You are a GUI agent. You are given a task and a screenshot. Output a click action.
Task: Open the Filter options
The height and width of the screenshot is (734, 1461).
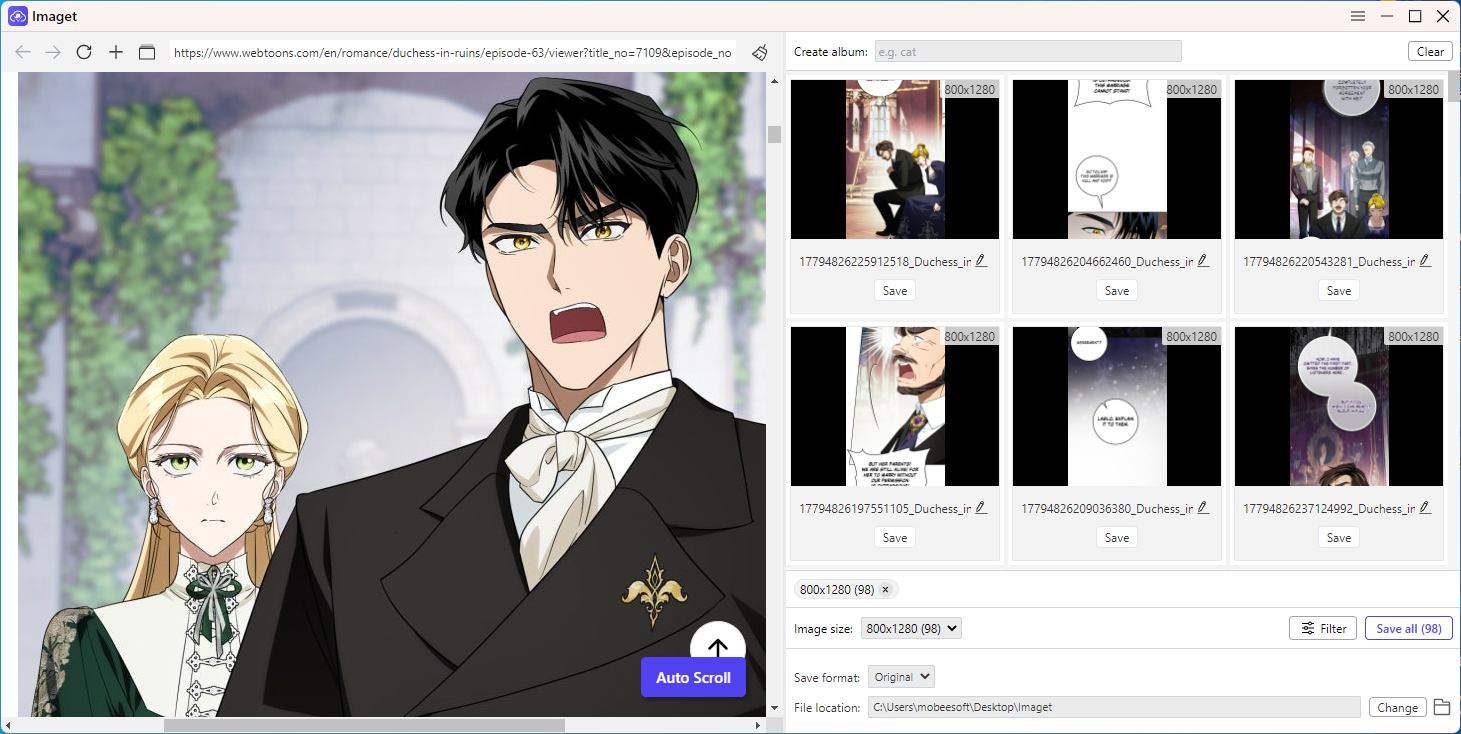point(1323,629)
